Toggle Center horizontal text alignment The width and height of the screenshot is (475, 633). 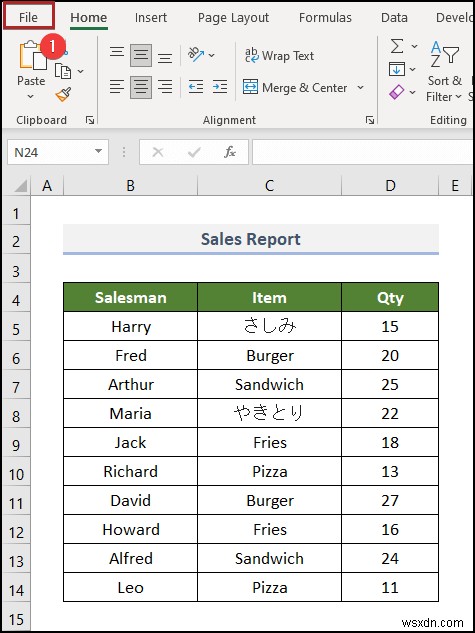(x=141, y=87)
